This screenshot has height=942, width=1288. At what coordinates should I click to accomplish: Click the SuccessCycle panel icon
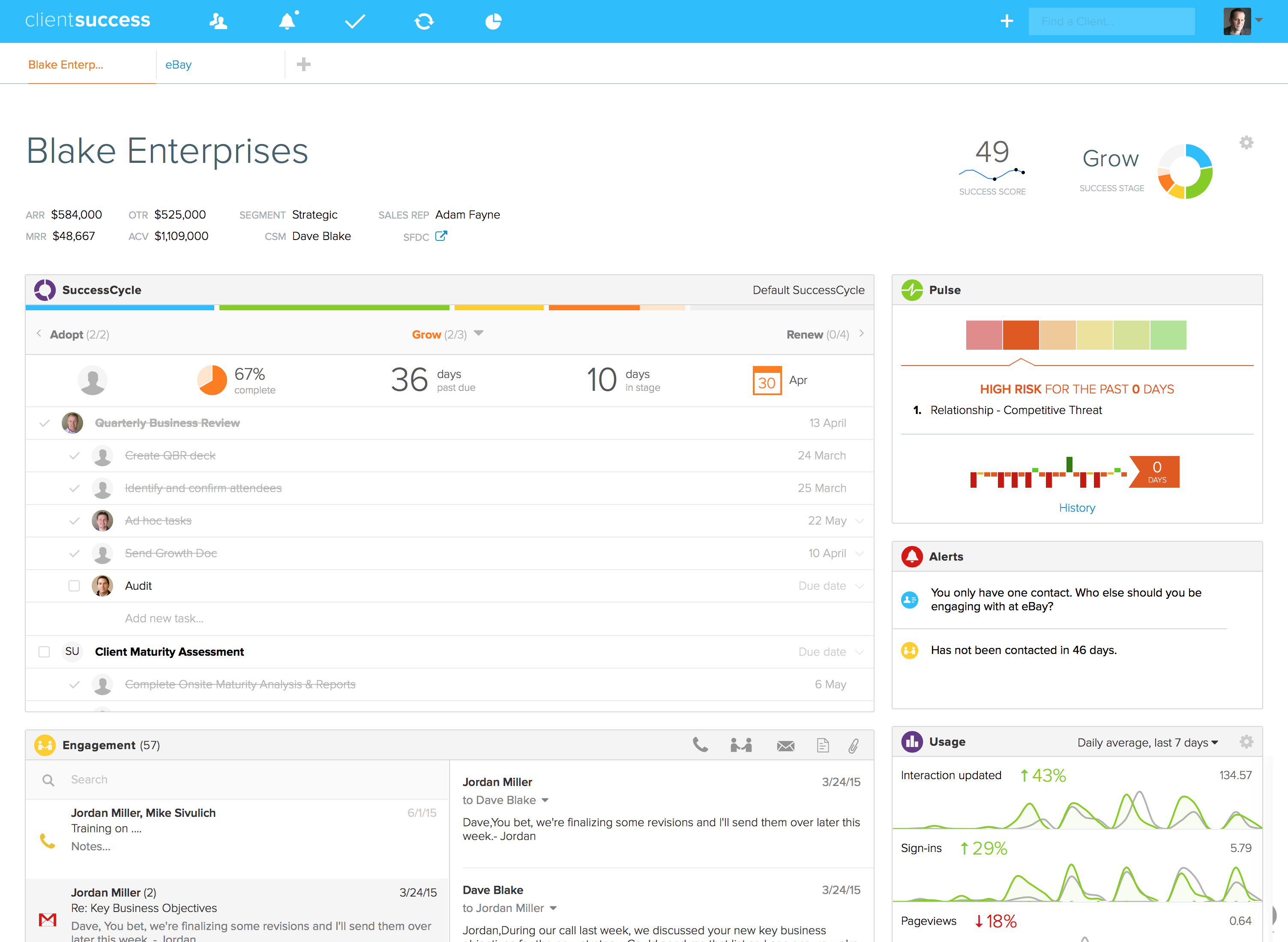click(45, 290)
